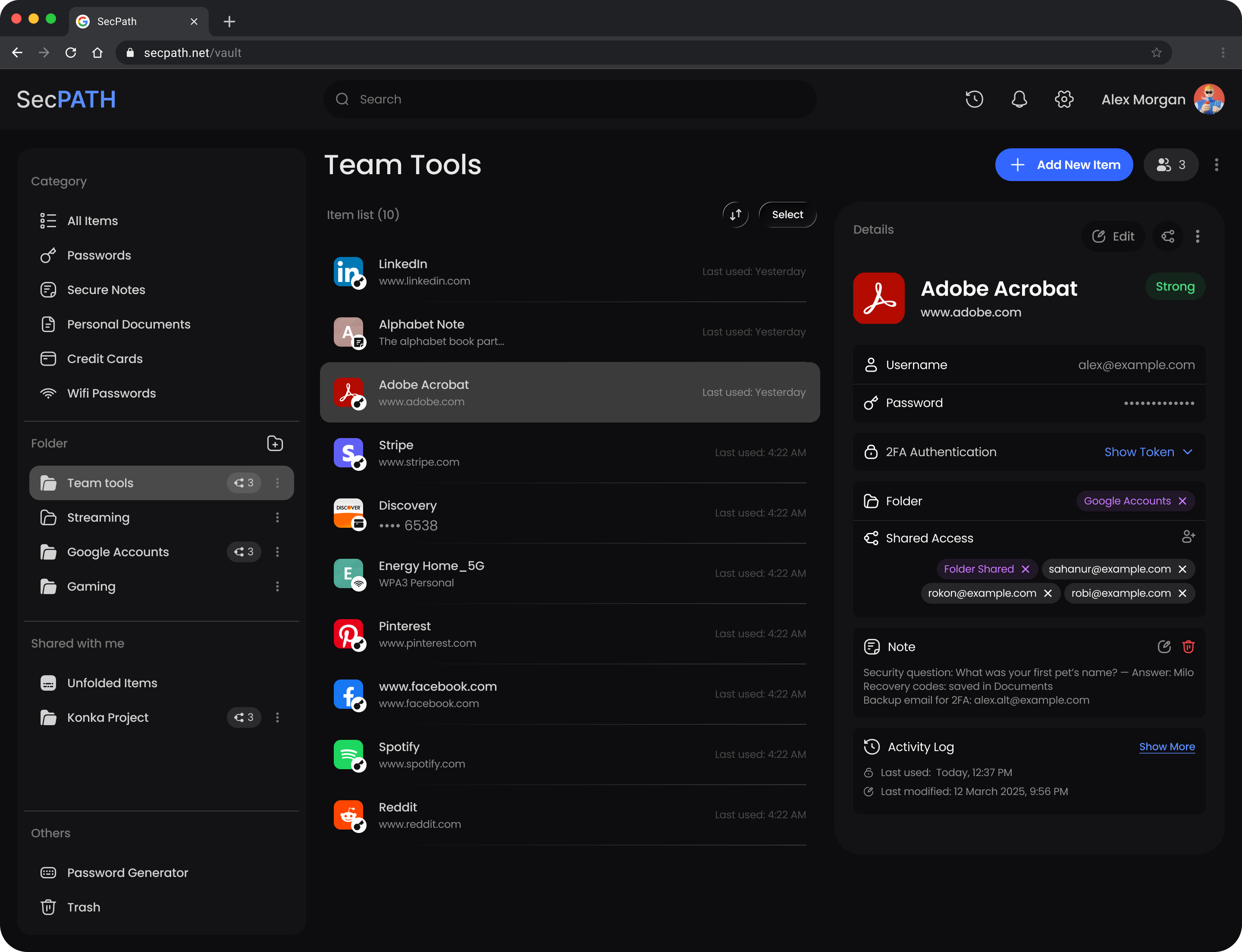The image size is (1242, 952).
Task: Open Gaming folder options menu
Action: click(x=277, y=586)
